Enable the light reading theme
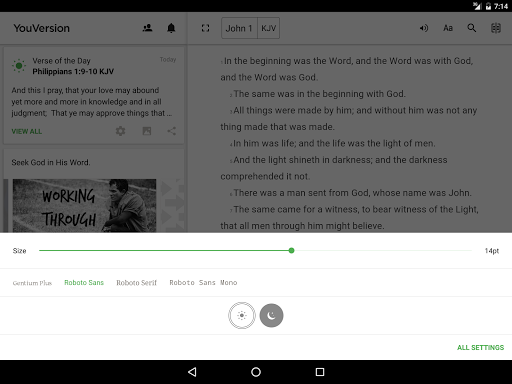This screenshot has width=512, height=384. tap(242, 315)
